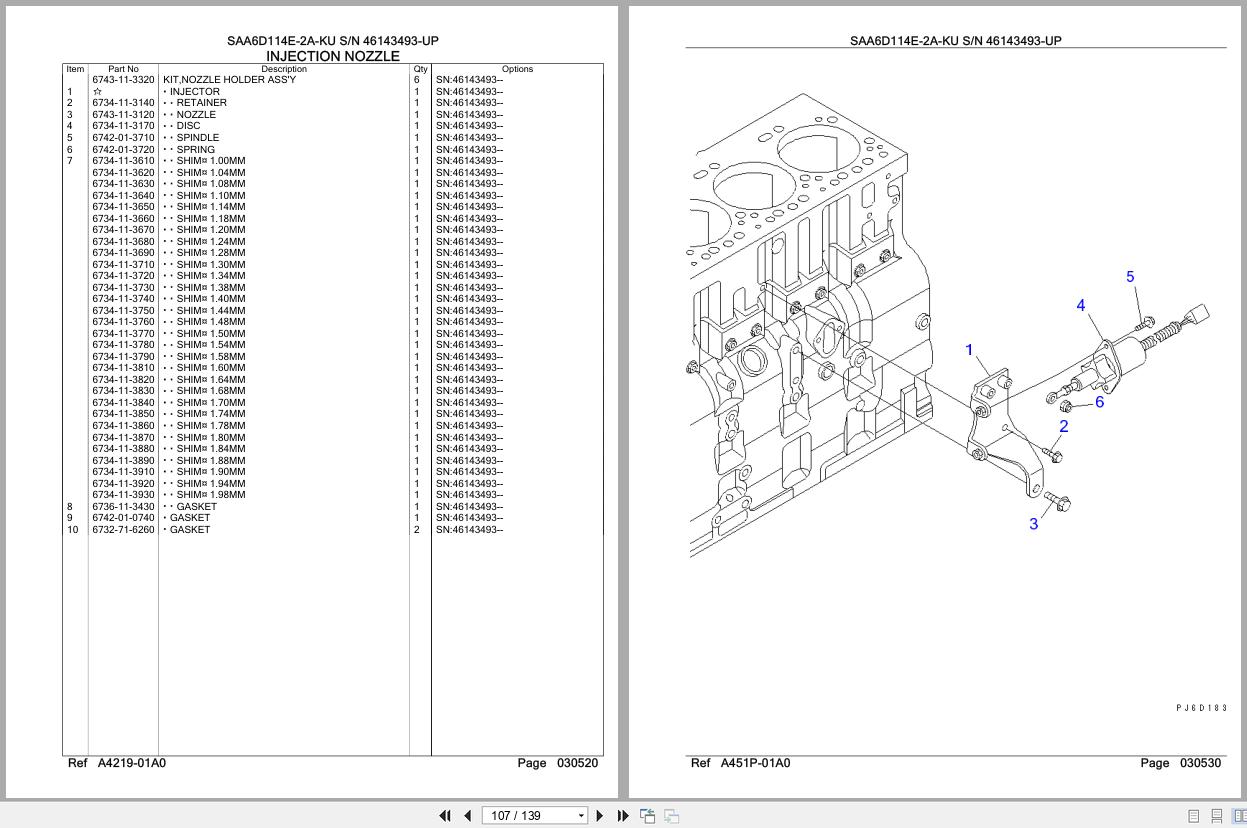
Task: Click the Description column header
Action: (284, 69)
